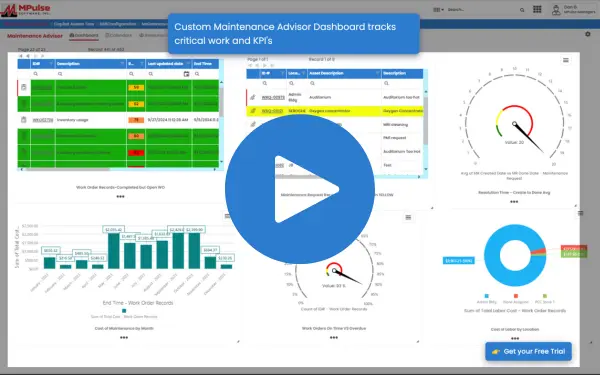Click End Time column header in work orders

click(x=203, y=64)
